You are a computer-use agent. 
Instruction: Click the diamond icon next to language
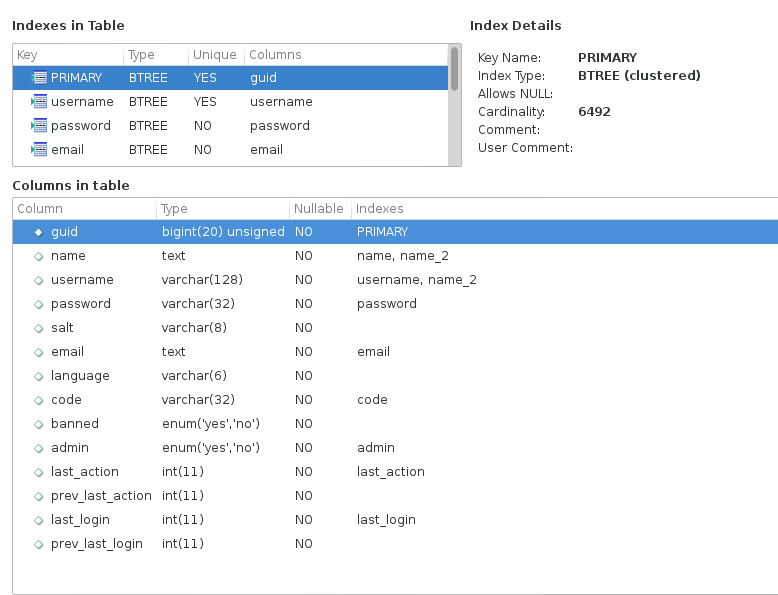pos(39,376)
